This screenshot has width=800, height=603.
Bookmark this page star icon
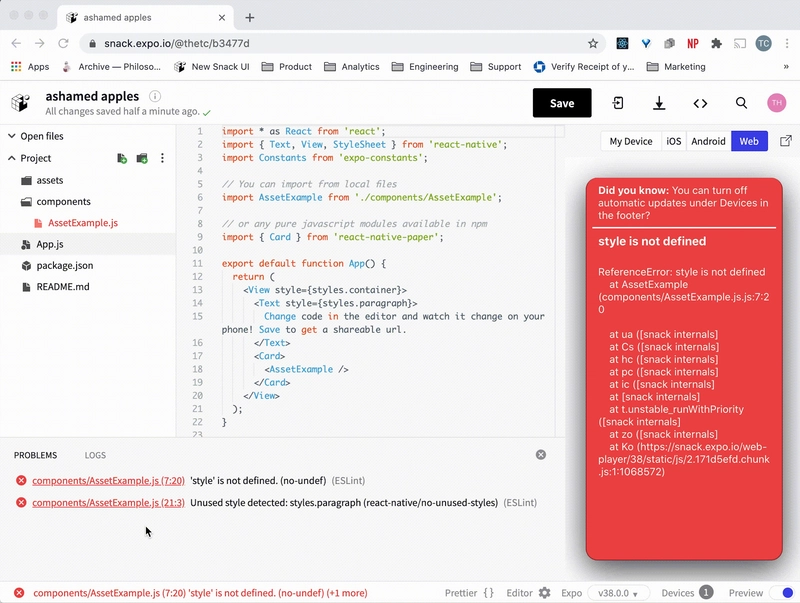593,43
